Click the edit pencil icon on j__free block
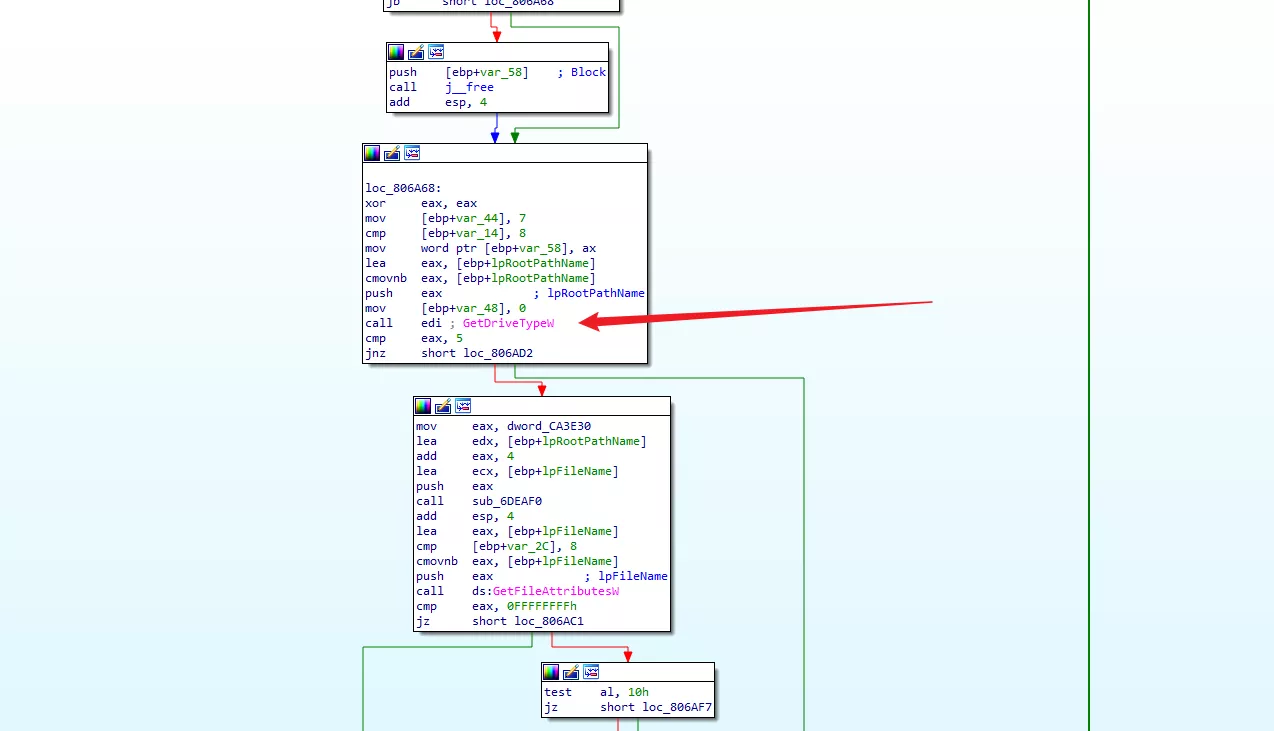 click(416, 52)
